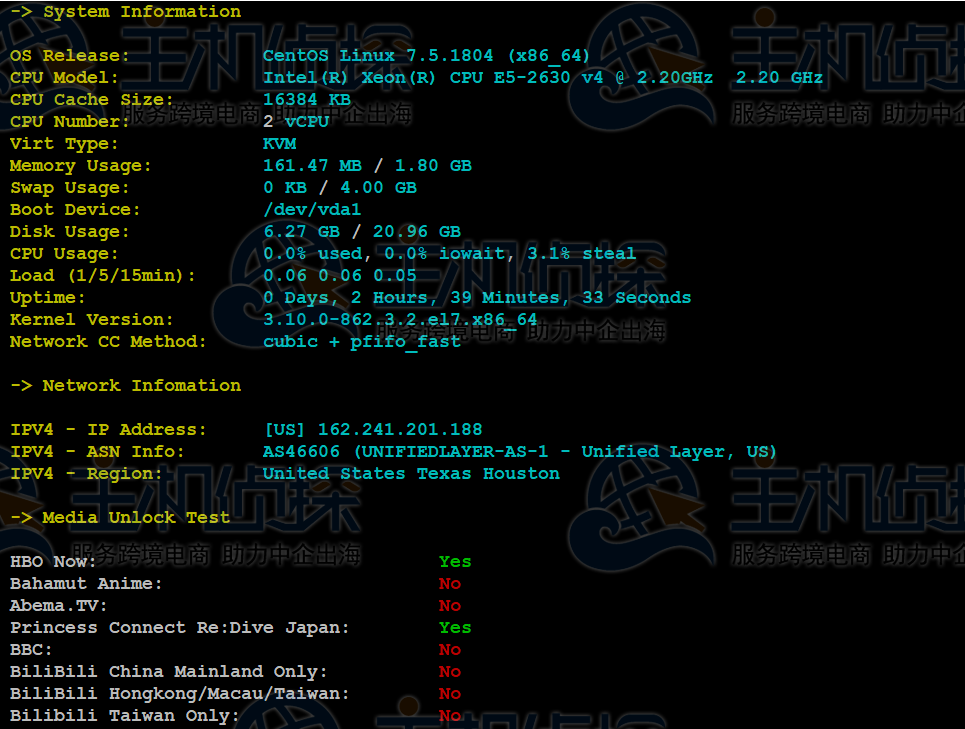Select the 'No' result for Bahamut Anime
The height and width of the screenshot is (729, 965).
[450, 584]
